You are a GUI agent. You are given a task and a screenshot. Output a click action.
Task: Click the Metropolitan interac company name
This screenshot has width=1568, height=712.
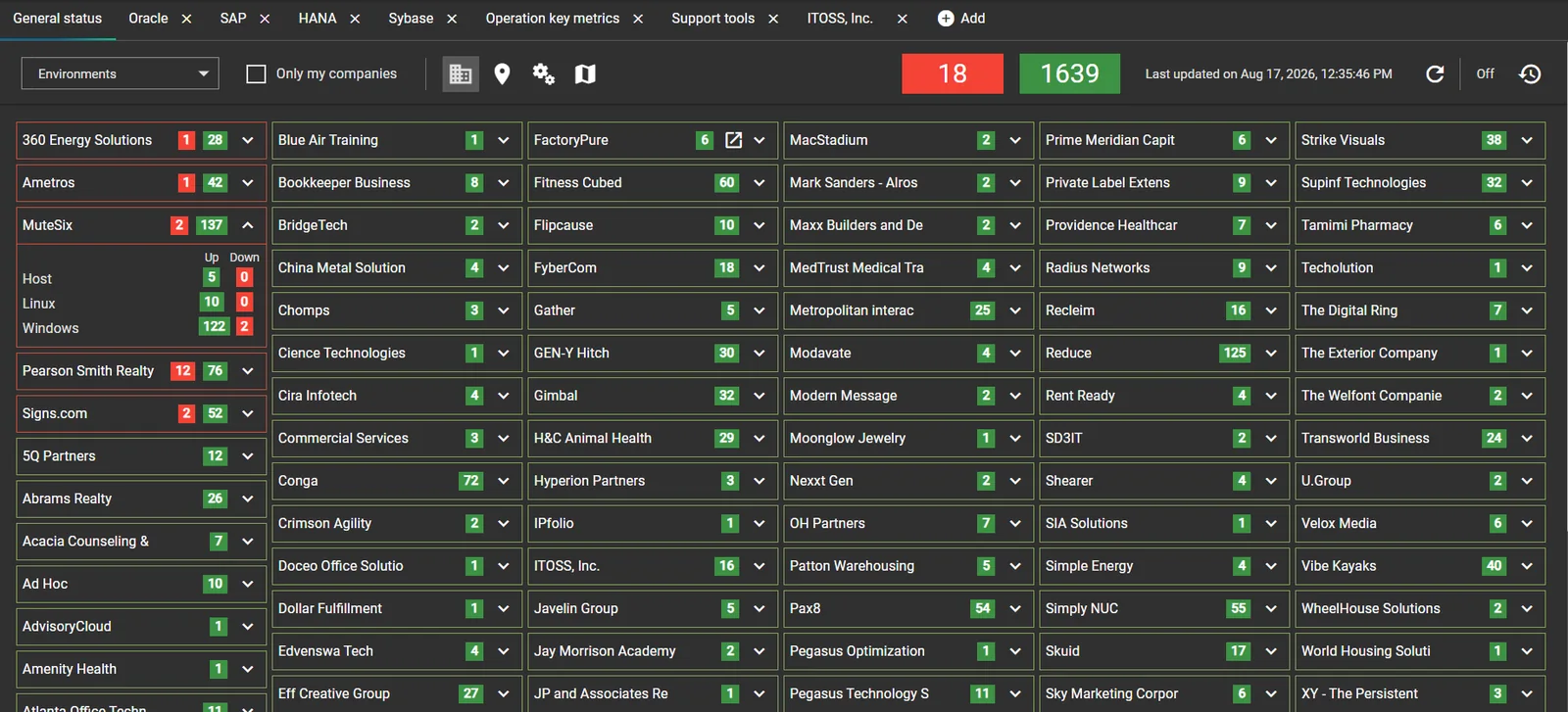tap(852, 310)
